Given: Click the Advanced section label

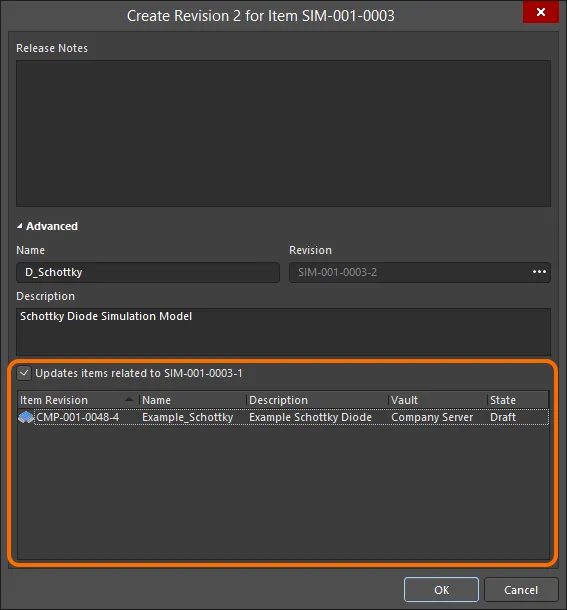Looking at the screenshot, I should 52,226.
